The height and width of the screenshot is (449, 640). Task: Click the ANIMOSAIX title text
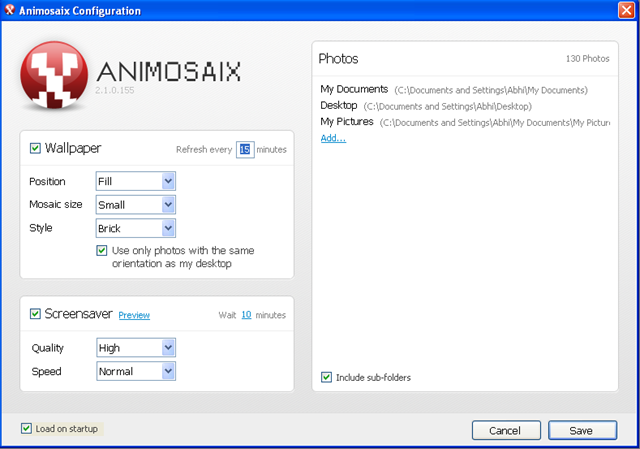[169, 71]
